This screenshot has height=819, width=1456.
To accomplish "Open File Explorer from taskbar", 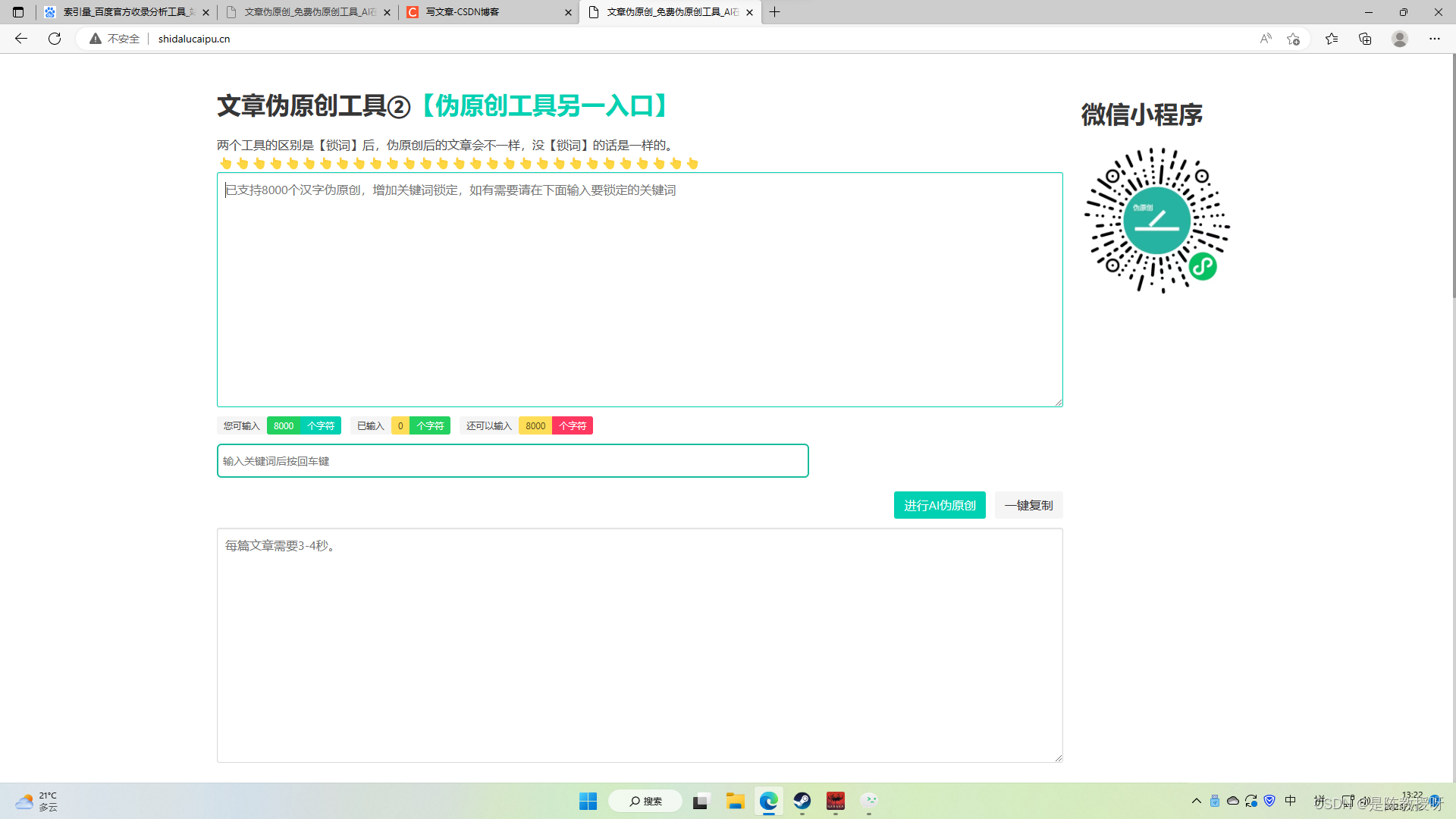I will (x=735, y=801).
